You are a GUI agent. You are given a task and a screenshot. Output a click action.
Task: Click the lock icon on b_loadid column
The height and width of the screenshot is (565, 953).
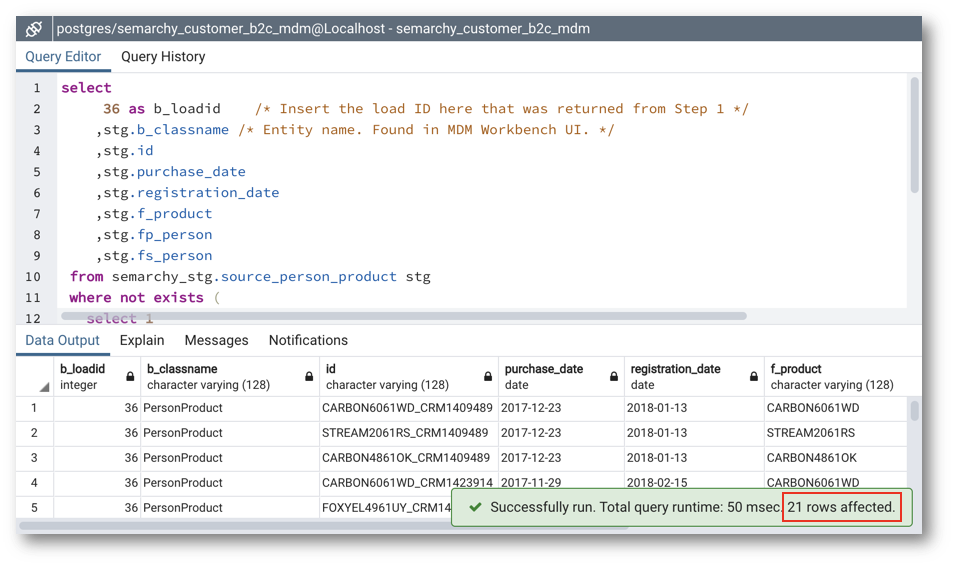click(x=130, y=377)
